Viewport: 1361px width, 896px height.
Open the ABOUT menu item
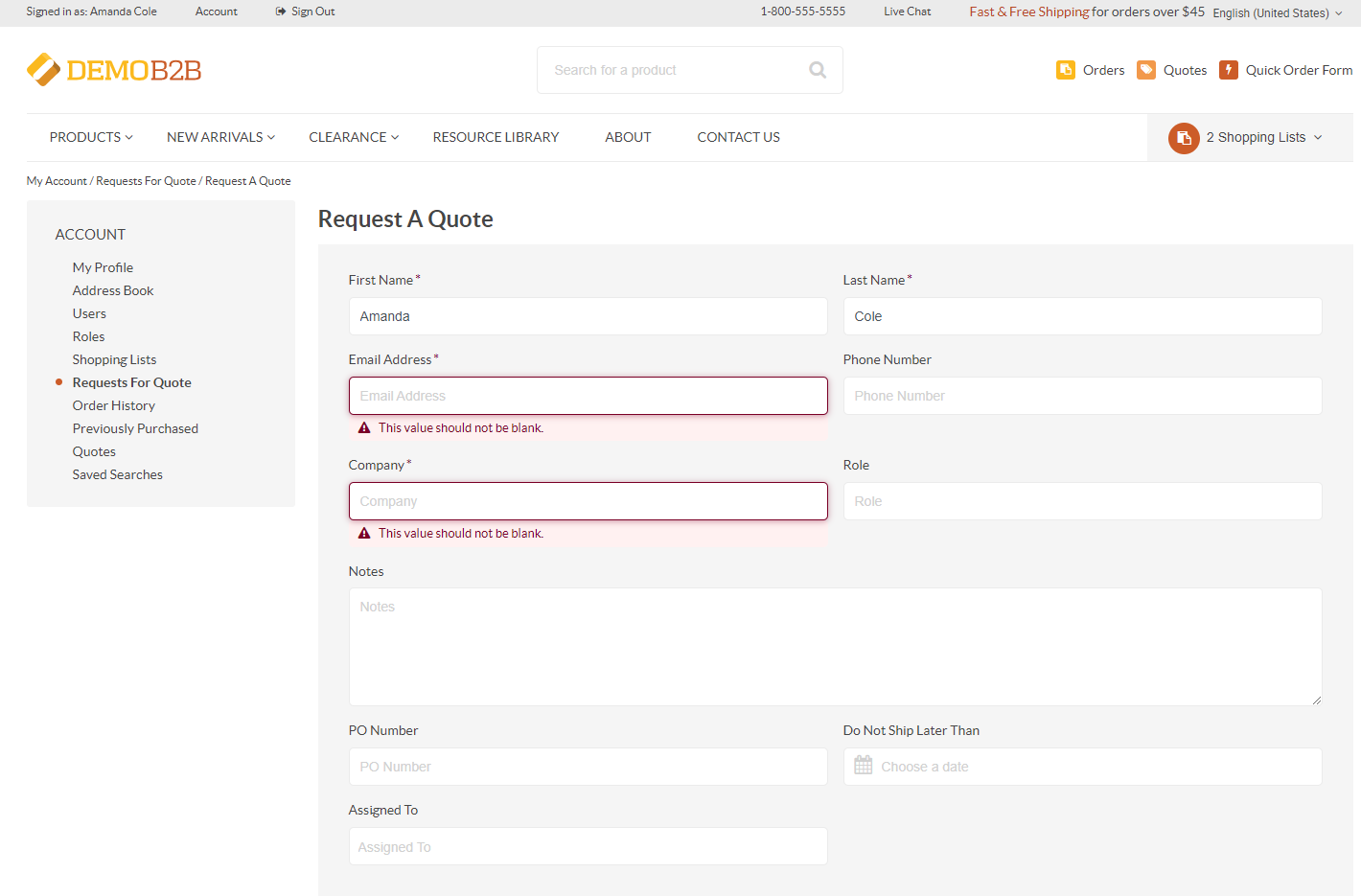628,137
